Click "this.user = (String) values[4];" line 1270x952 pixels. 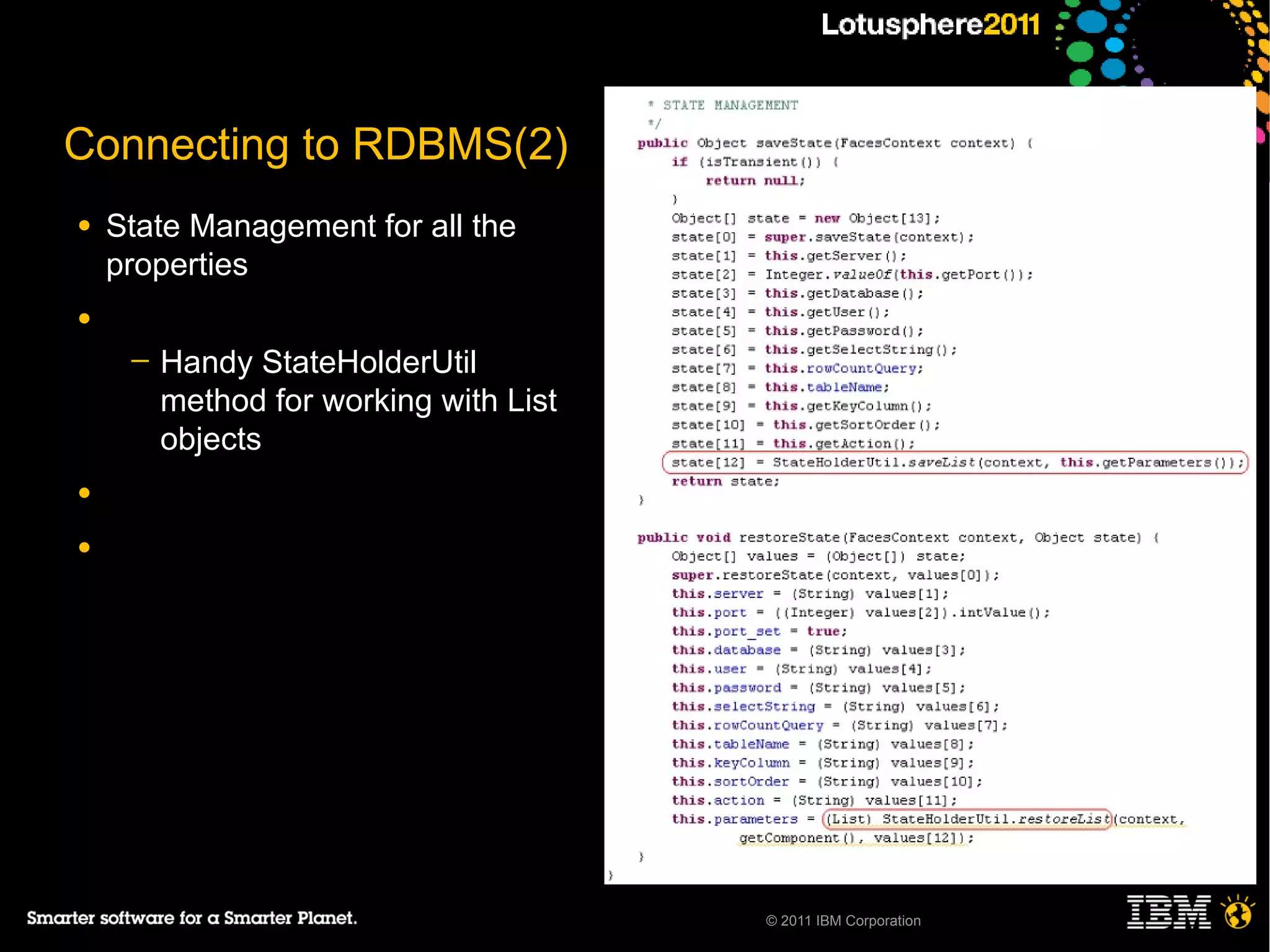802,669
